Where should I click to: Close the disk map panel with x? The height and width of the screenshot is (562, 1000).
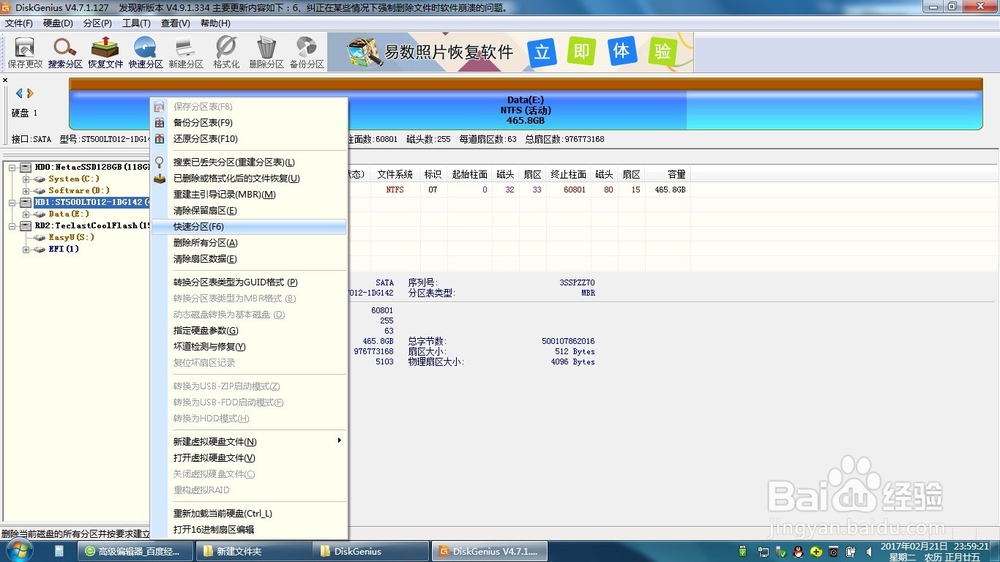[x=4, y=80]
